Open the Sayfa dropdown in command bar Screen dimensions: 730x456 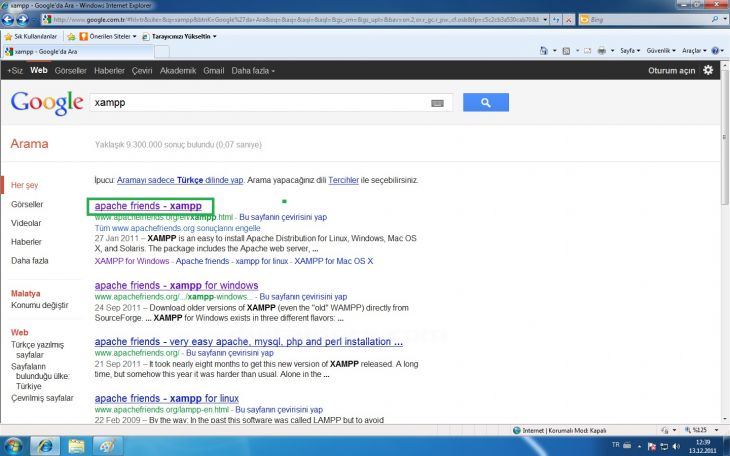[x=631, y=50]
